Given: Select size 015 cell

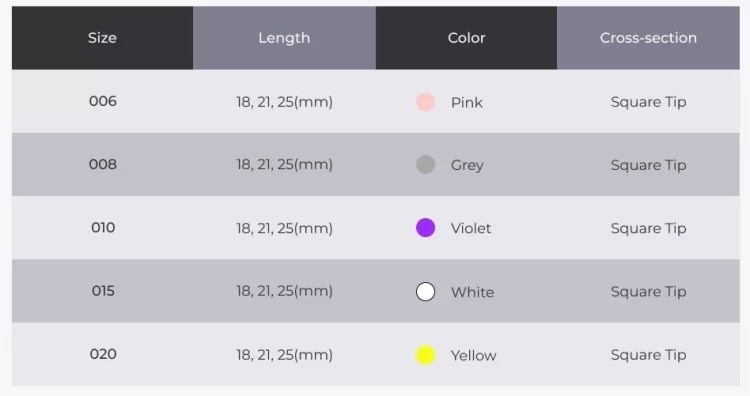Looking at the screenshot, I should pyautogui.click(x=102, y=291).
